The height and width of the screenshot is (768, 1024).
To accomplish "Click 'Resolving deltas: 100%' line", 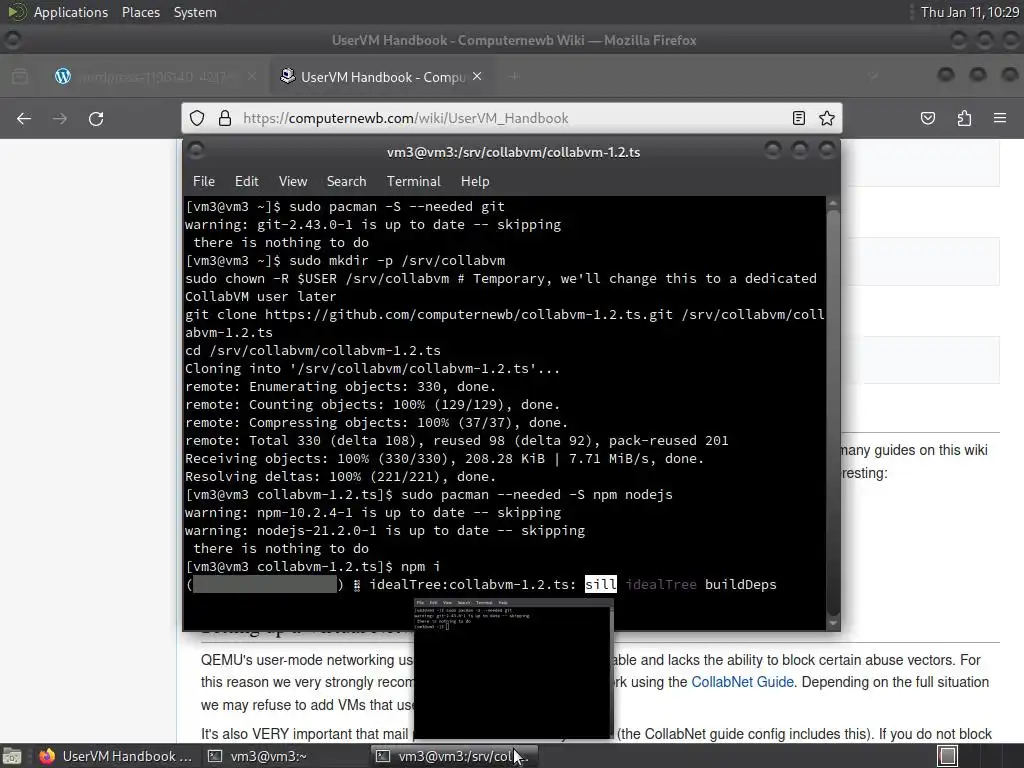I will [x=340, y=476].
